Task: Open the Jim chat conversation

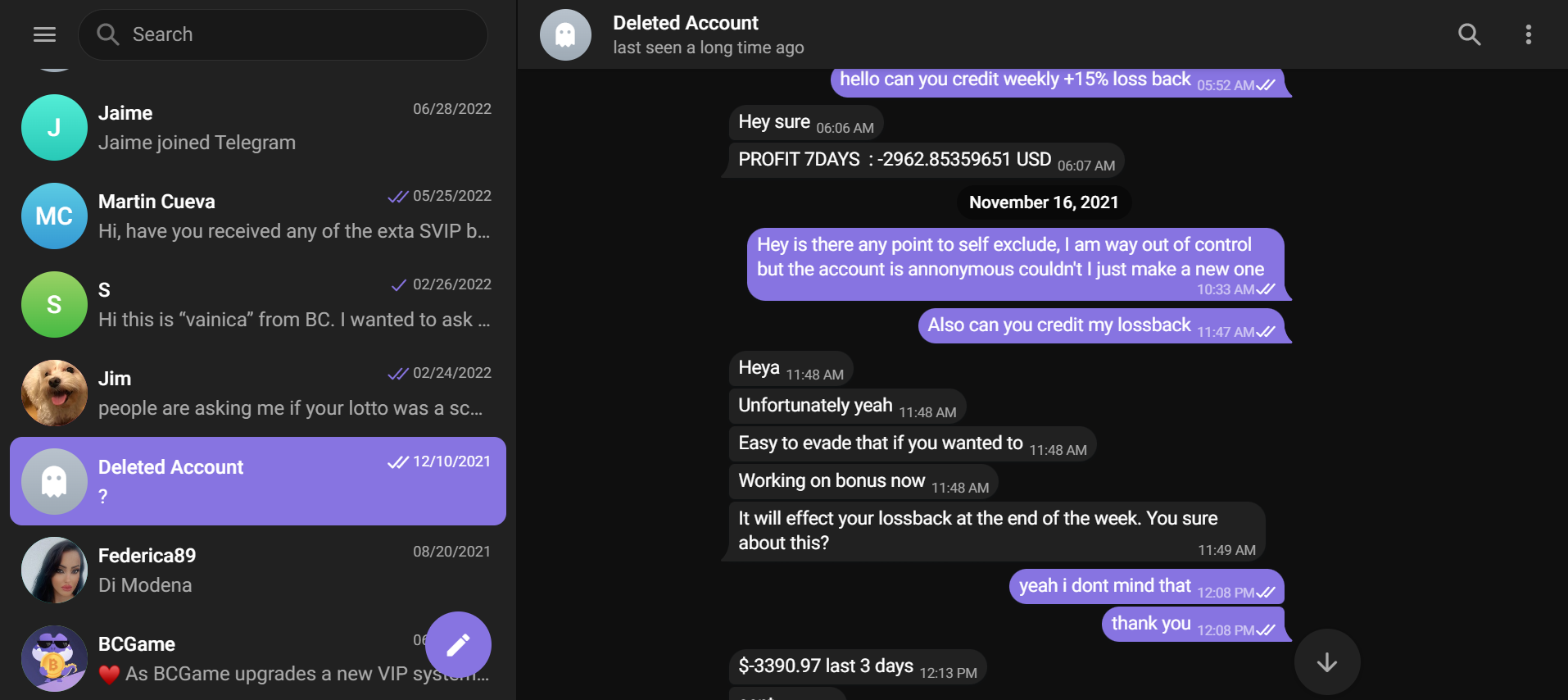Action: coord(258,393)
